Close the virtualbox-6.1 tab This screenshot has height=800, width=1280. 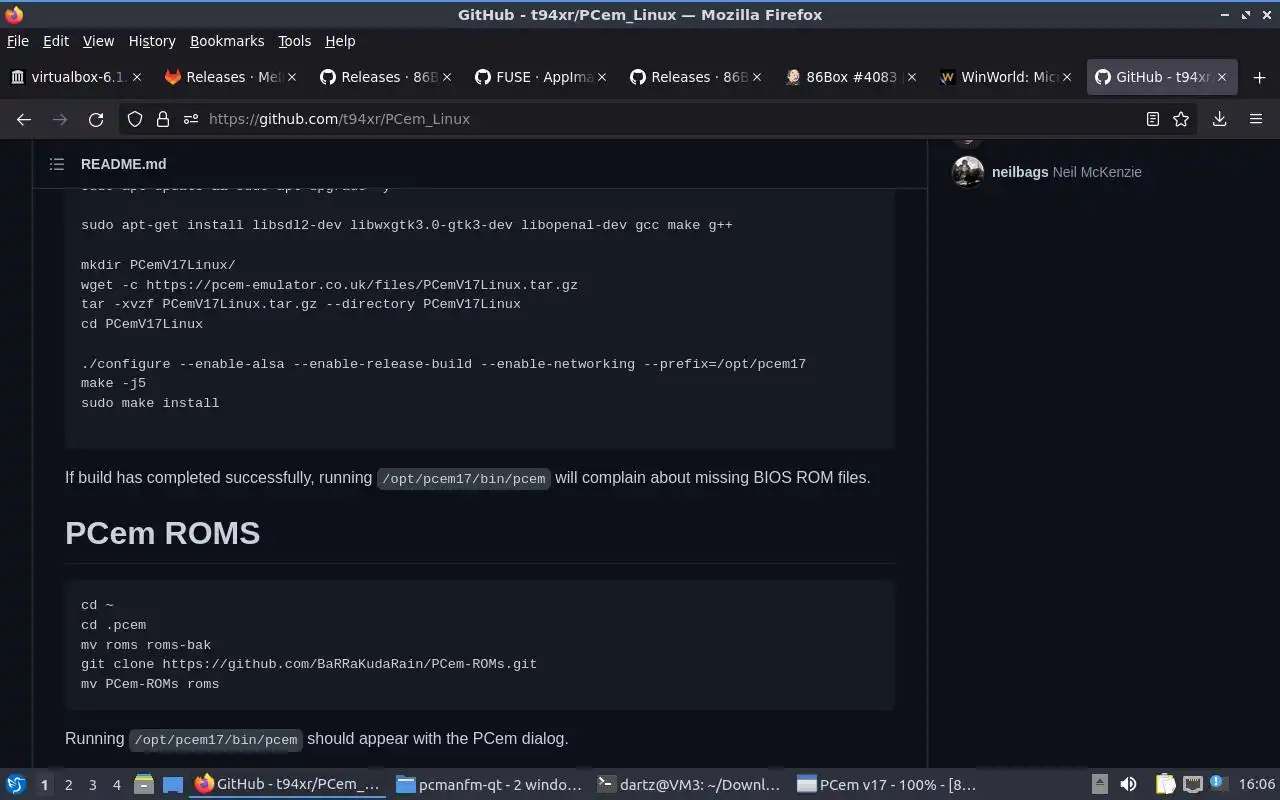coord(137,77)
